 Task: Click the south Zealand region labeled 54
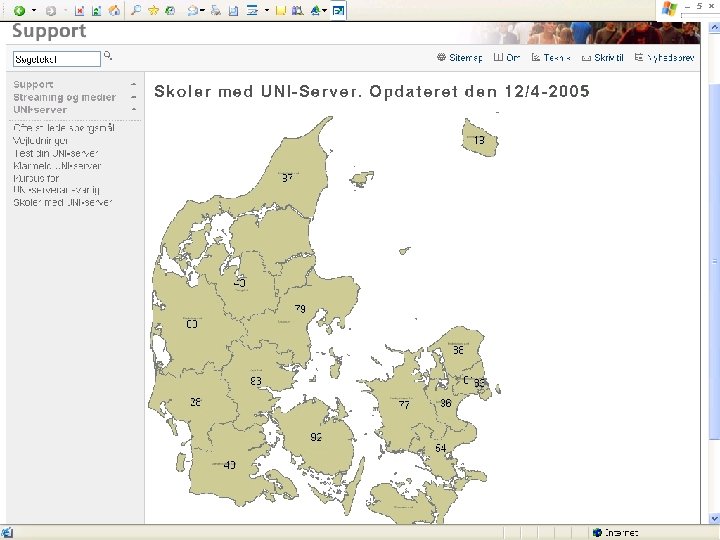tap(440, 448)
